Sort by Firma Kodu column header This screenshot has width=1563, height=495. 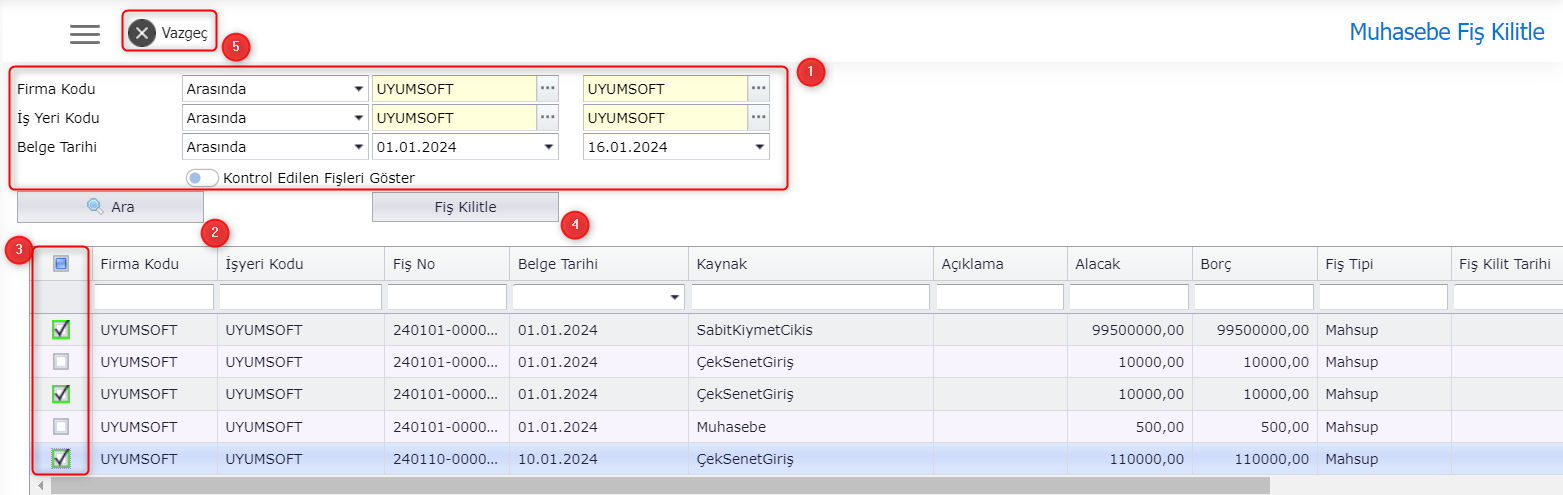pos(154,264)
